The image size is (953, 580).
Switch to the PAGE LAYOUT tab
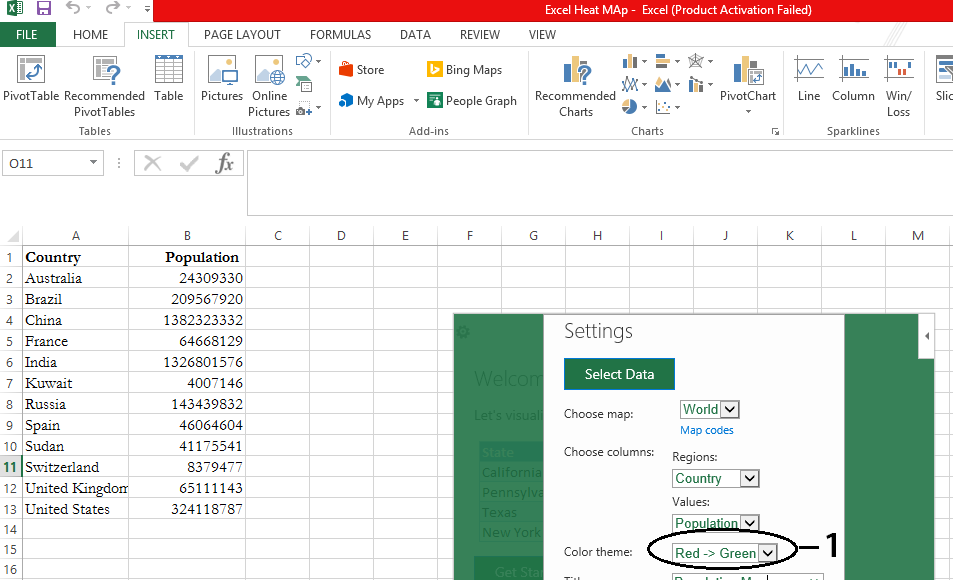(242, 35)
